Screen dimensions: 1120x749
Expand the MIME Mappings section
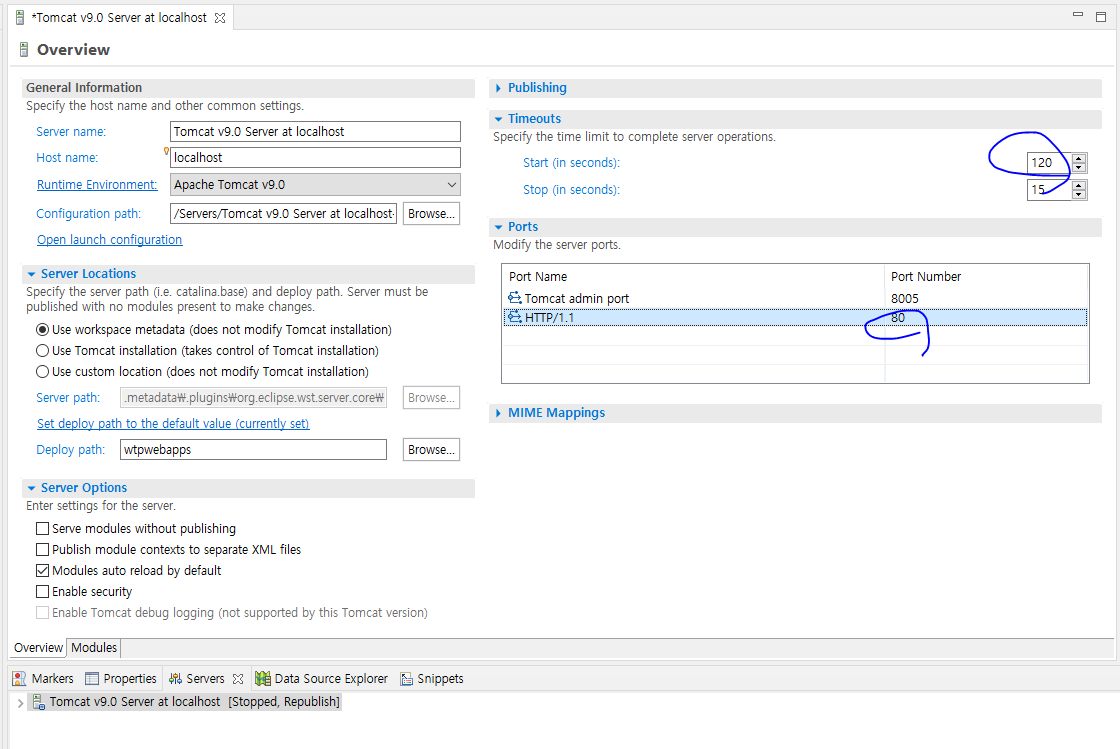point(499,413)
